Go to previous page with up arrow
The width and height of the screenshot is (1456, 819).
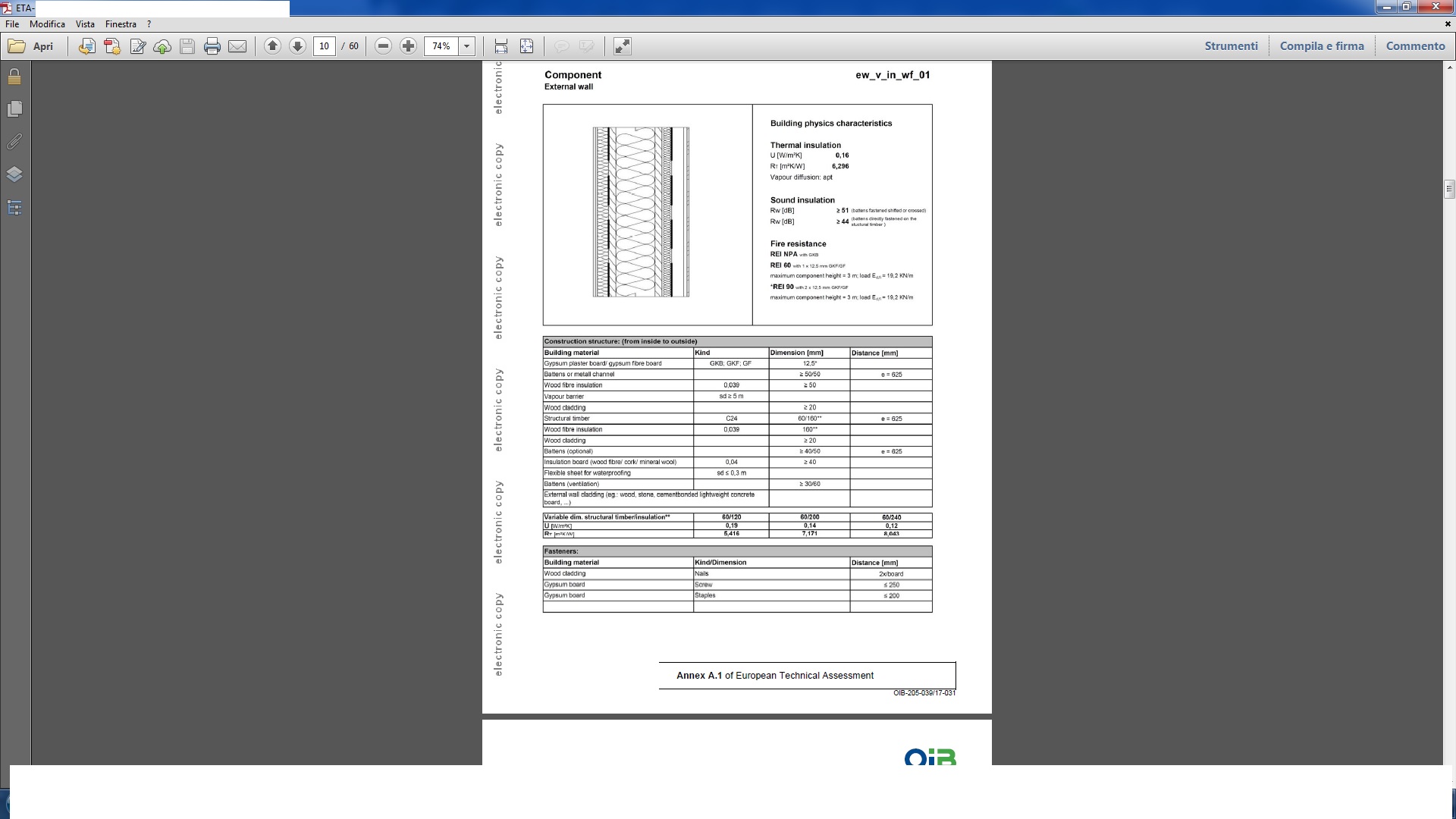point(272,46)
